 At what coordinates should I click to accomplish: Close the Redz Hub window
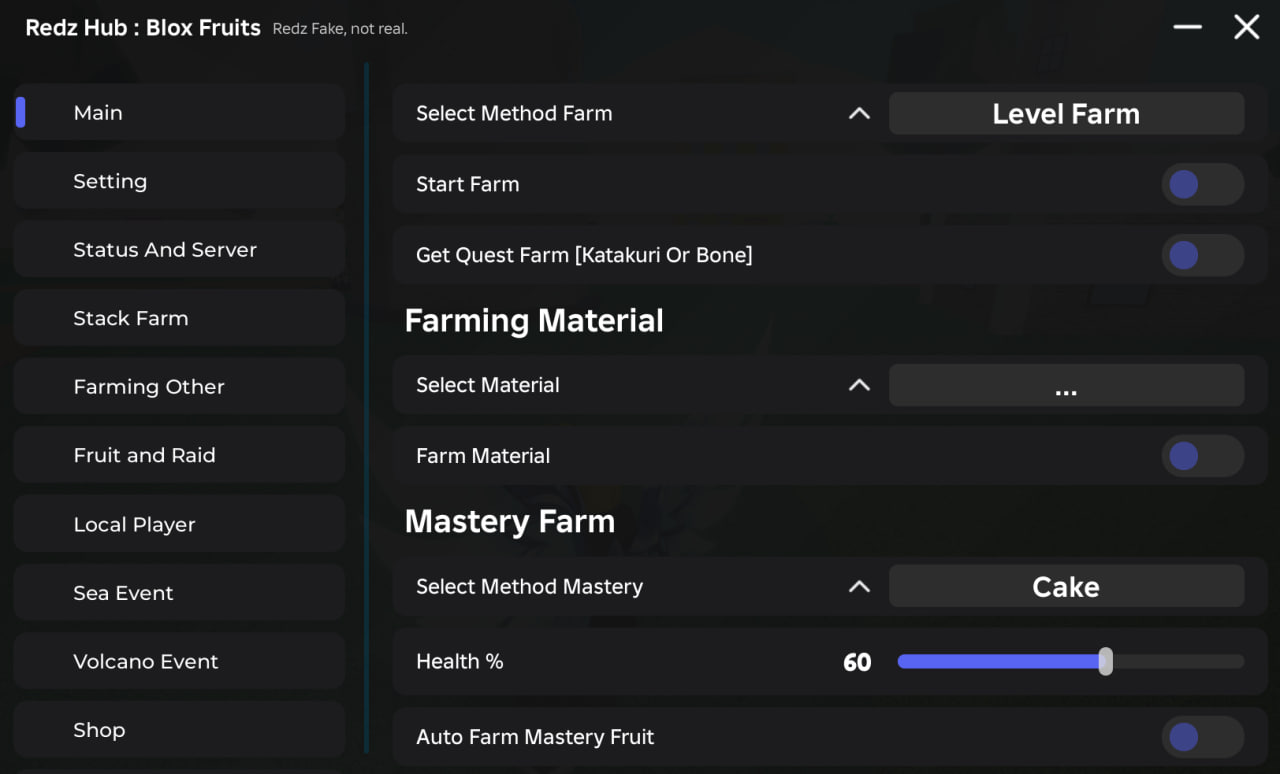tap(1246, 27)
